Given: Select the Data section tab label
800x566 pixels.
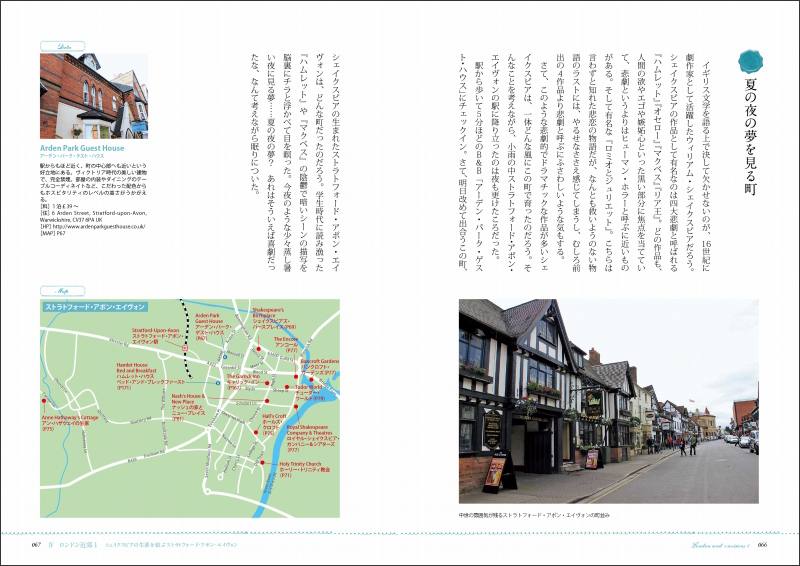Looking at the screenshot, I should [55, 45].
